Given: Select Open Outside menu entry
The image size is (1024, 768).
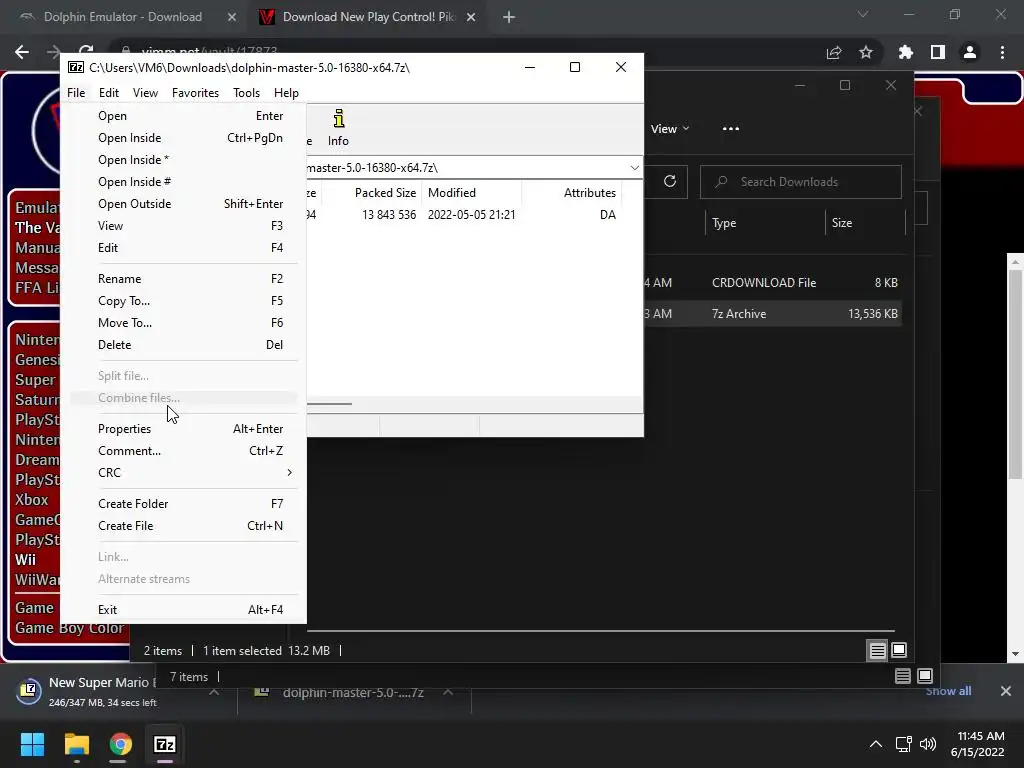Looking at the screenshot, I should [x=183, y=204].
